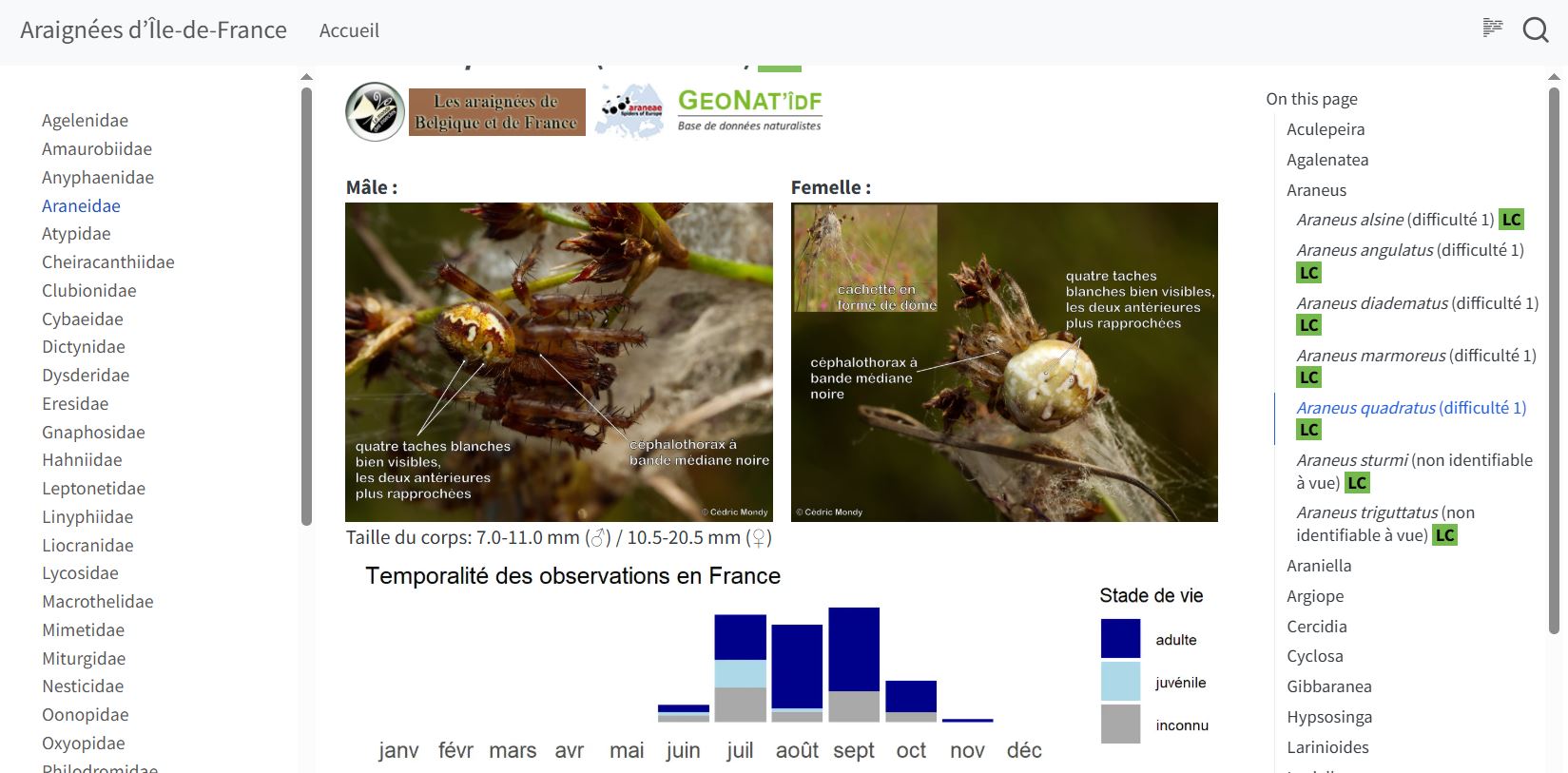Jump to Argiope in On this page
Screen dimensions: 1568x773
(1315, 596)
